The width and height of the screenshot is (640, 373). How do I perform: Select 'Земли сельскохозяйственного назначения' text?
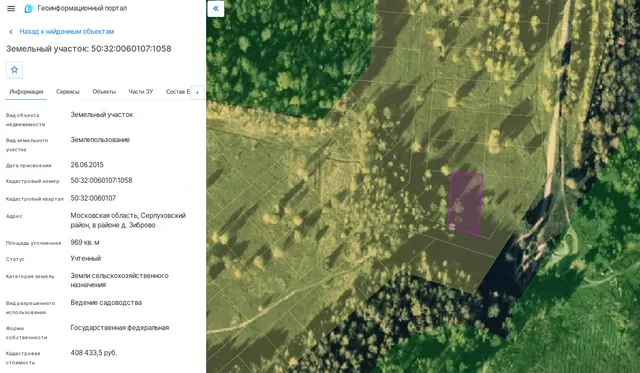click(119, 280)
